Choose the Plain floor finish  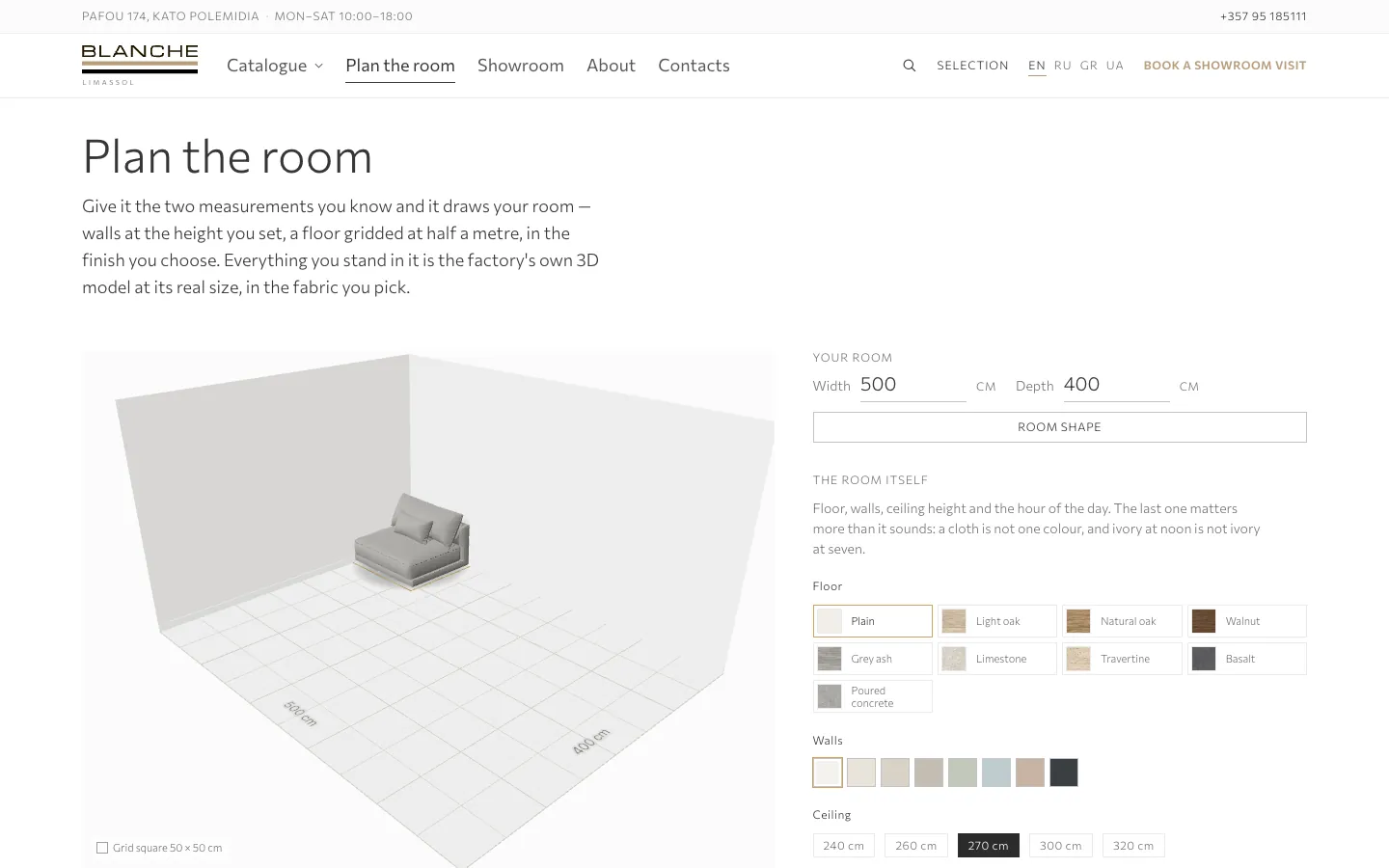(x=873, y=621)
